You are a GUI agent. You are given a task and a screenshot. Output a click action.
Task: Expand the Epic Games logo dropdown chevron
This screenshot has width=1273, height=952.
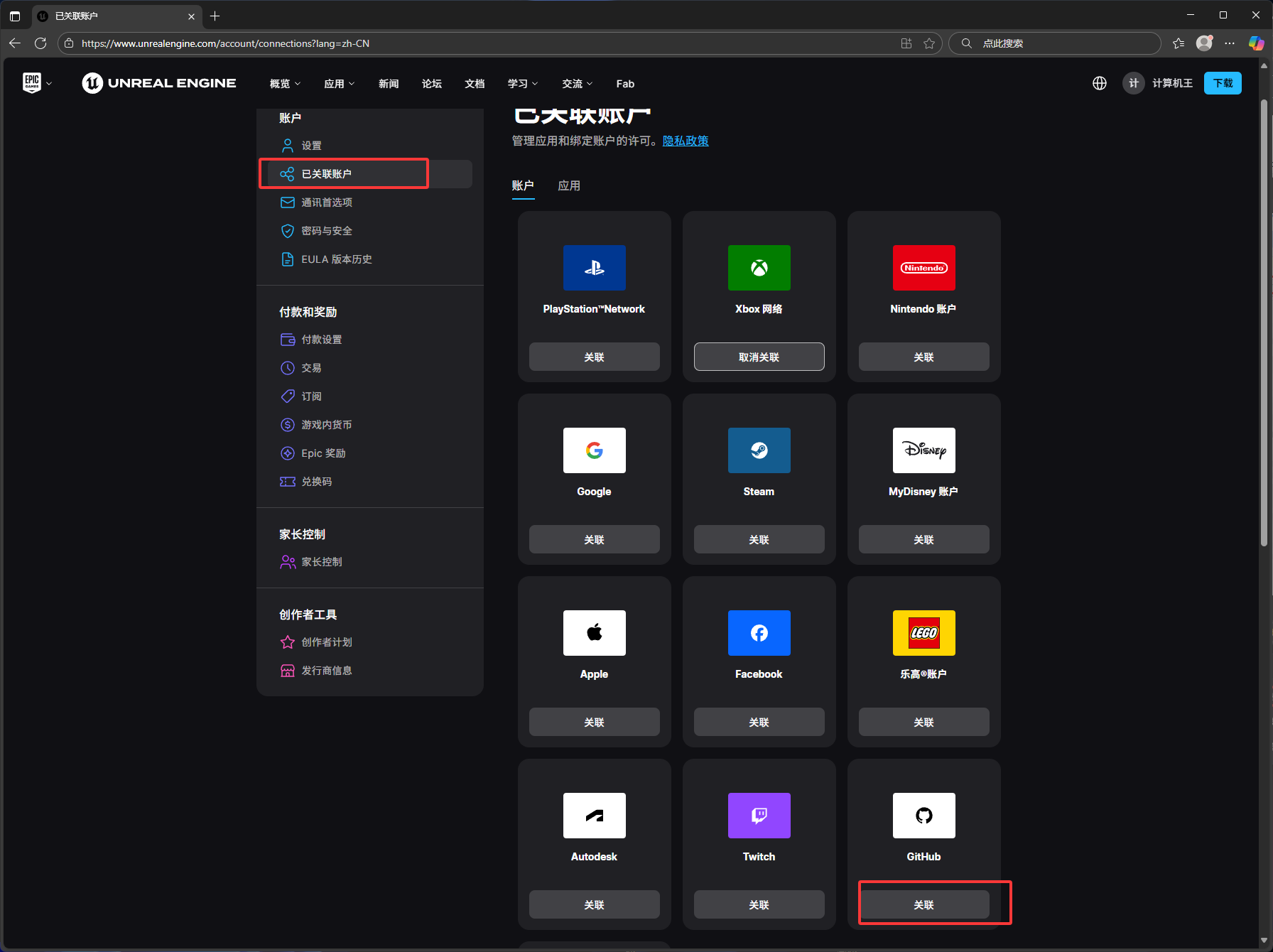click(x=49, y=84)
